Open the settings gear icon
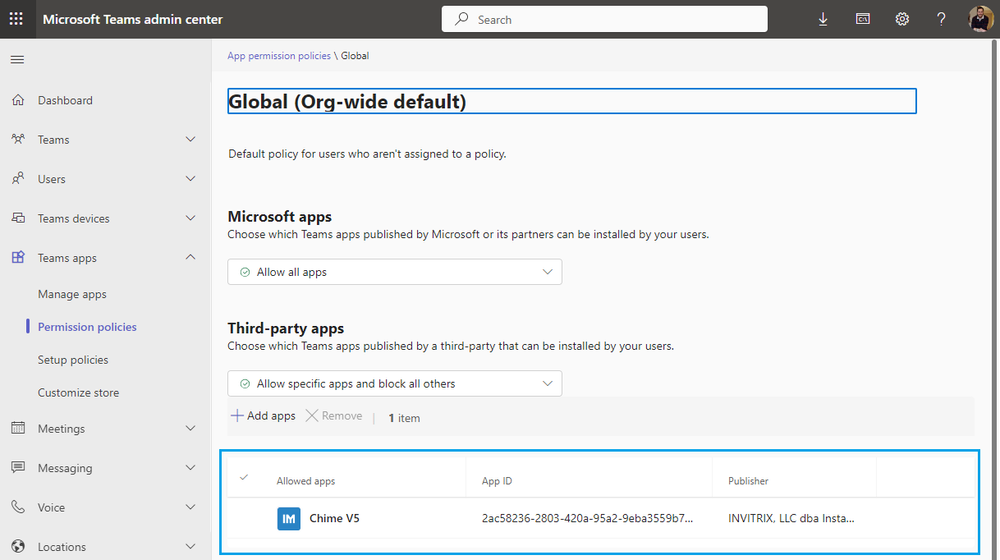Viewport: 1000px width, 560px height. (902, 19)
